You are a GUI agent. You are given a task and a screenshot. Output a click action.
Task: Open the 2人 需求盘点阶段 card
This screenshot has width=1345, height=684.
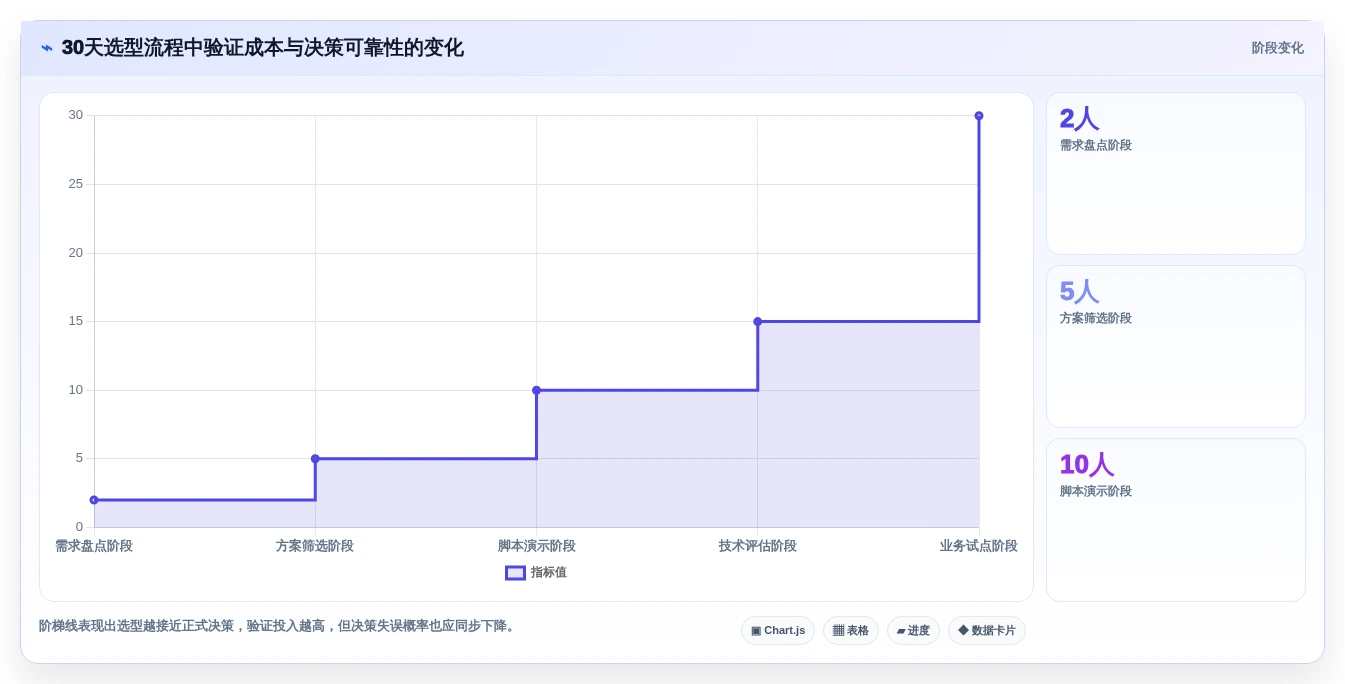1176,174
